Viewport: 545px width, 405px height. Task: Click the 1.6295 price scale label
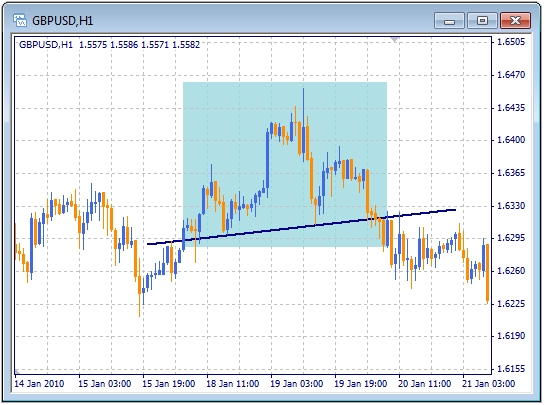(x=511, y=238)
